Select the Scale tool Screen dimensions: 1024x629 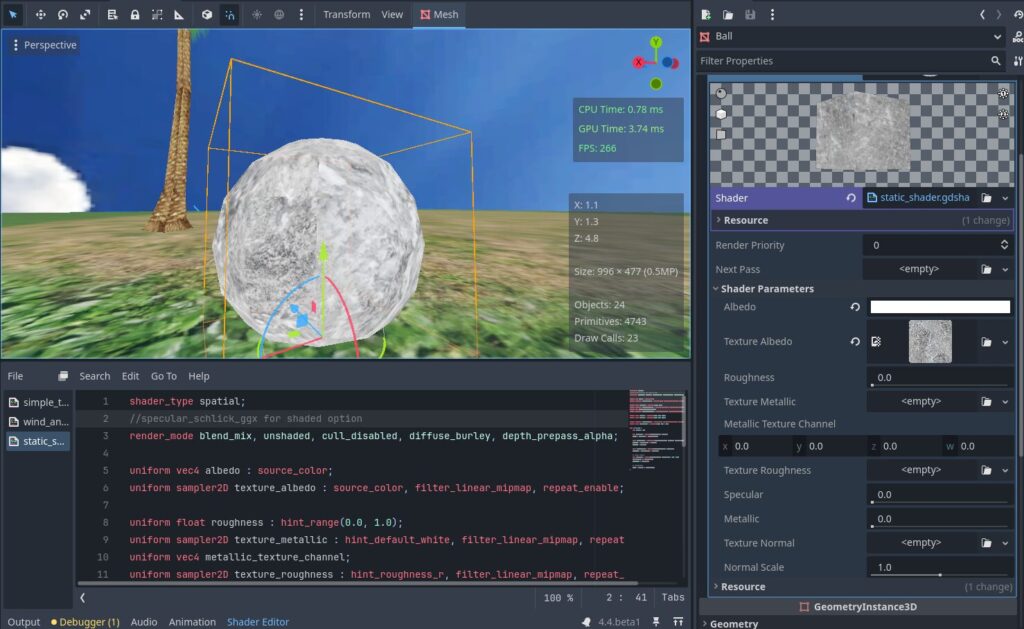click(86, 14)
